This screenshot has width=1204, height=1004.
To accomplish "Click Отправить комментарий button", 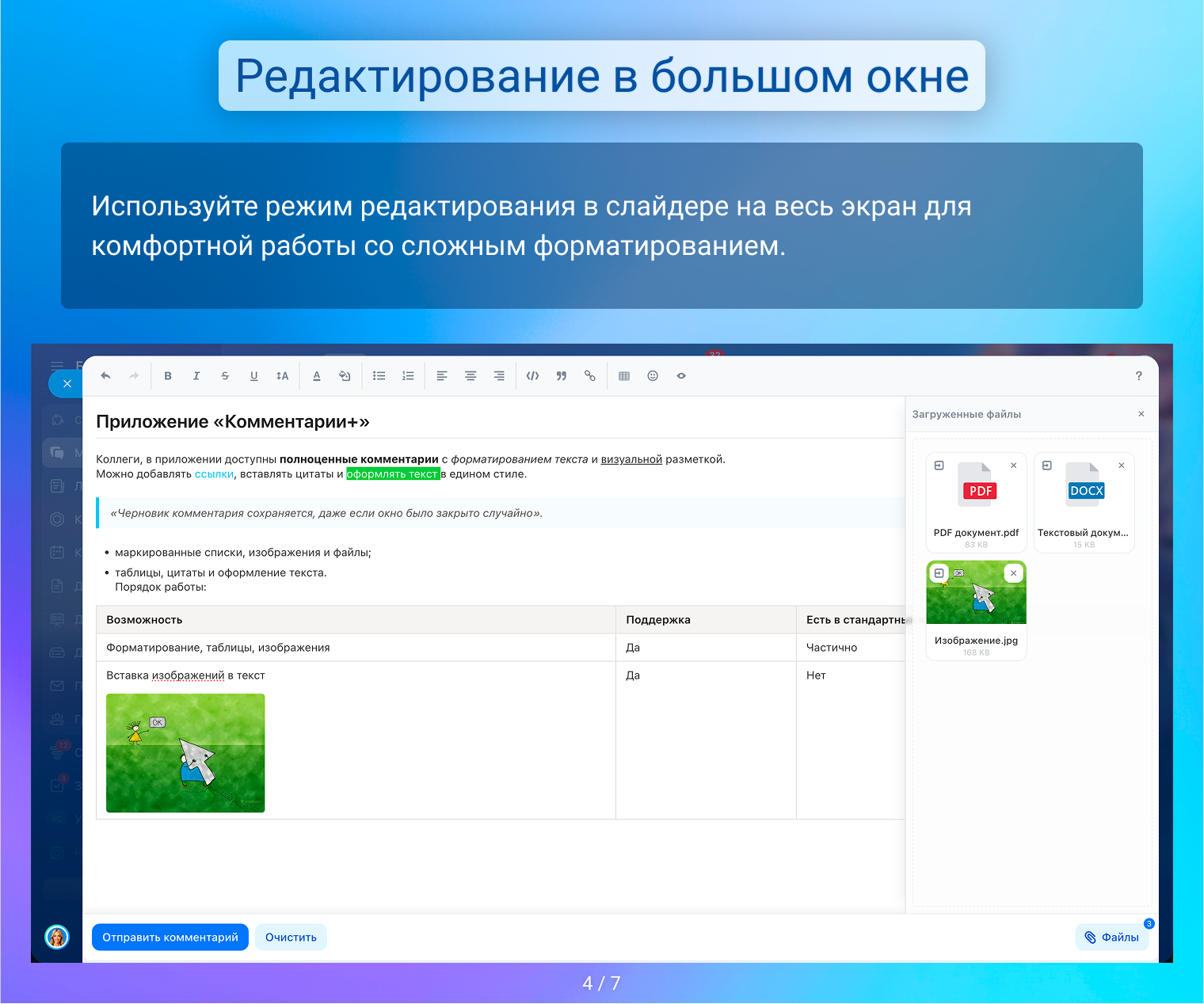I will point(170,937).
